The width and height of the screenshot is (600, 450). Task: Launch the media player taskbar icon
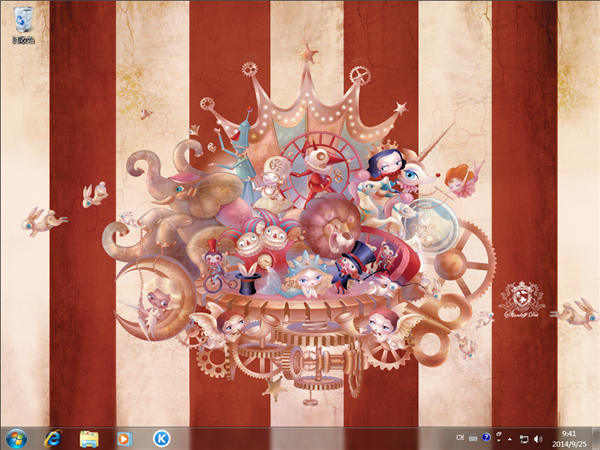tap(125, 438)
